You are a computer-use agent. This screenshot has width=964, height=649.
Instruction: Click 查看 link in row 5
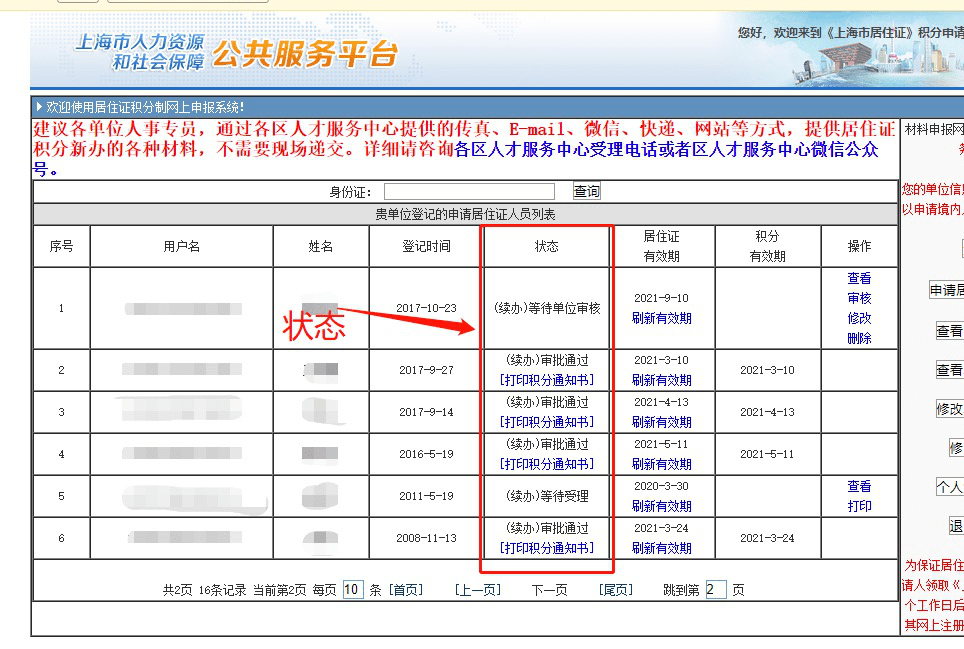coord(859,486)
